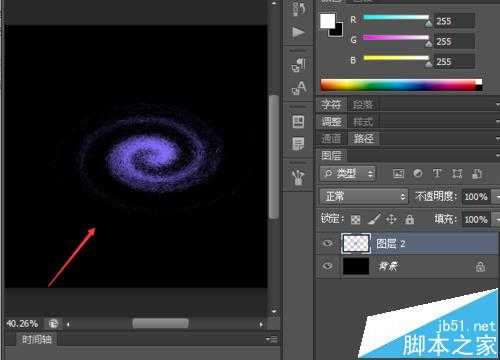Open the 时间轴 panel menu icon
The height and width of the screenshot is (360, 500).
272,339
